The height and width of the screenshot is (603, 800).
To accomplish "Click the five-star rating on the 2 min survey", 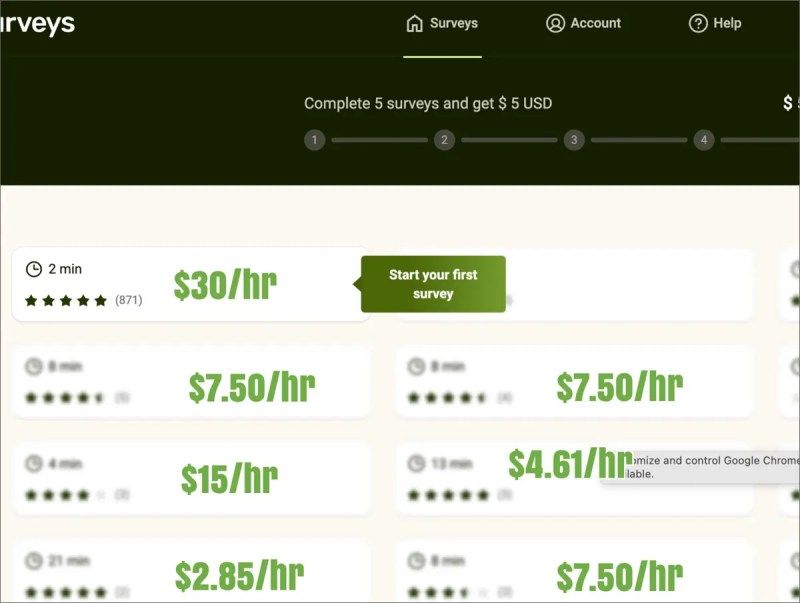I will coord(66,300).
